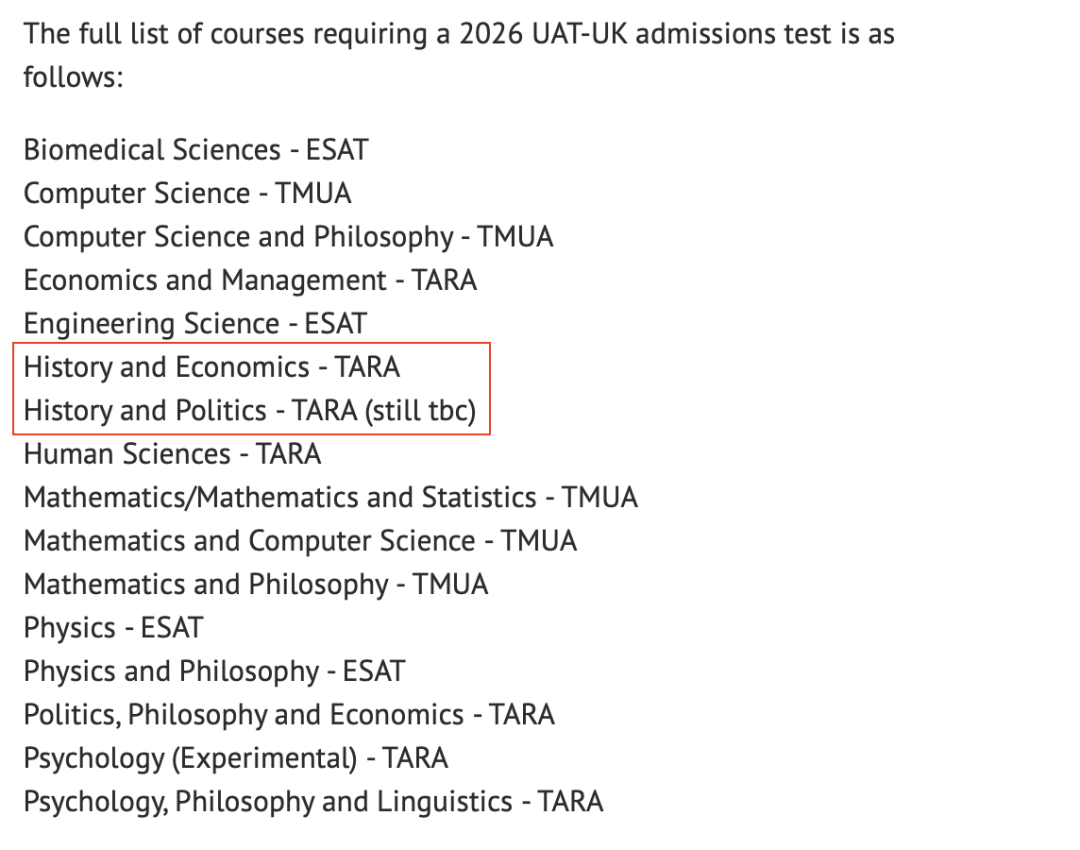Viewport: 1080px width, 850px height.
Task: Click 'Computer Science and Philosophy - TMUA'
Action: (x=288, y=237)
